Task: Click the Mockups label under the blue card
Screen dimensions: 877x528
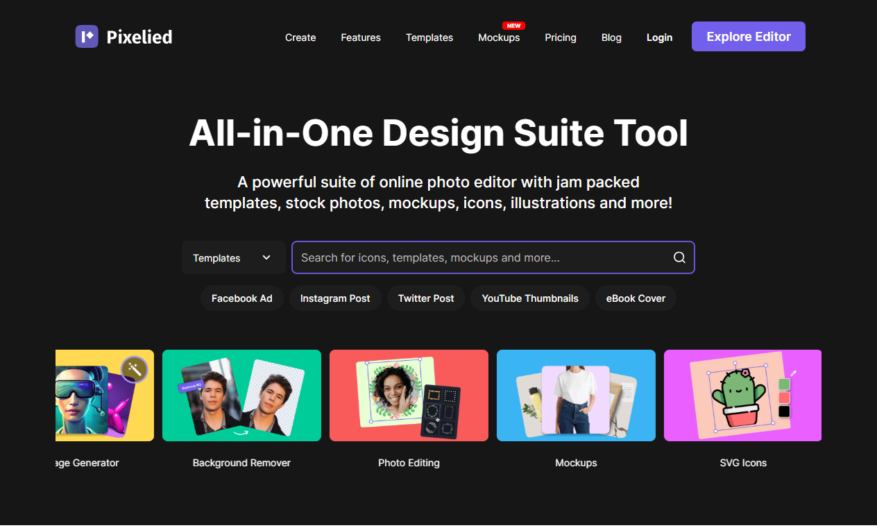Action: 576,463
